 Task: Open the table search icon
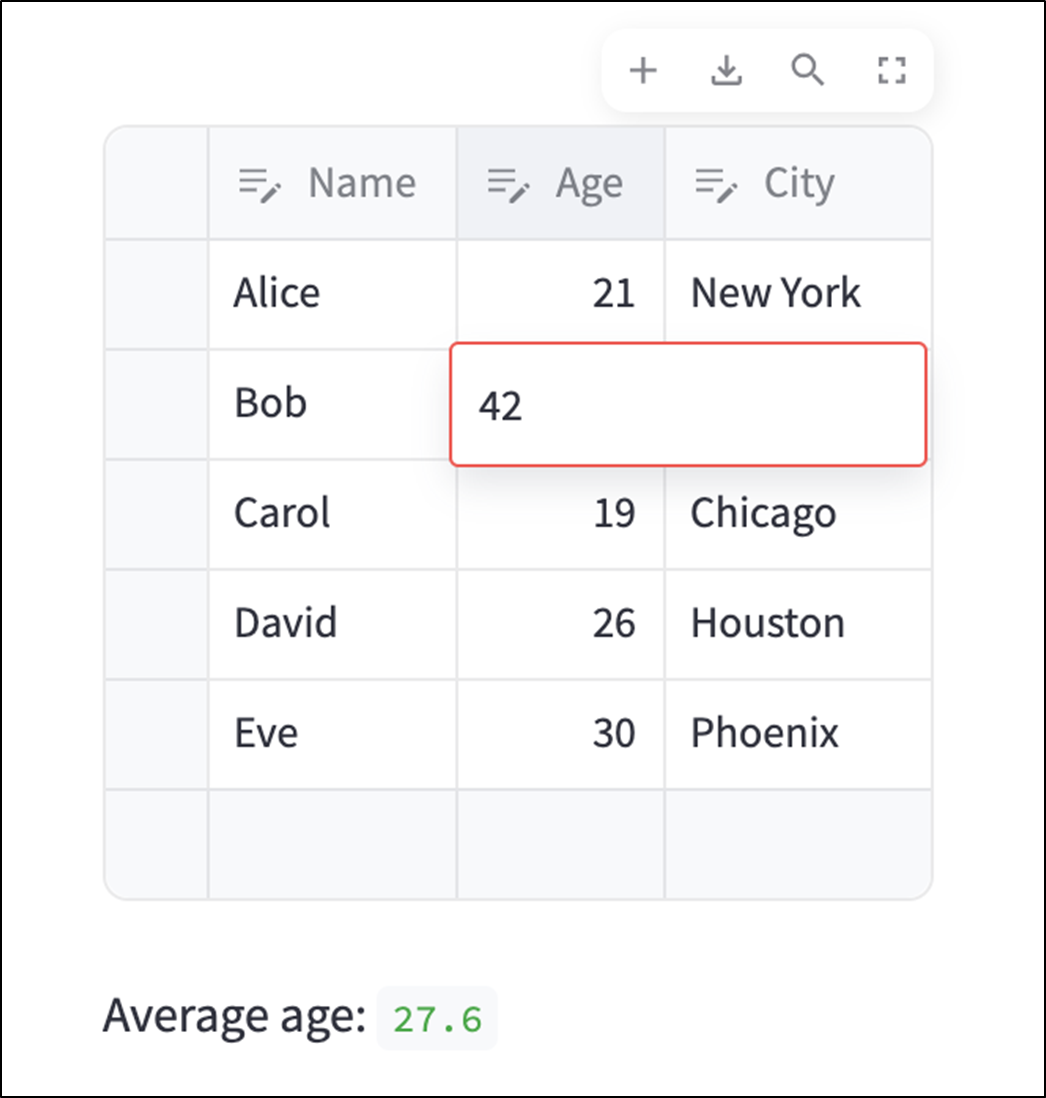click(x=808, y=71)
